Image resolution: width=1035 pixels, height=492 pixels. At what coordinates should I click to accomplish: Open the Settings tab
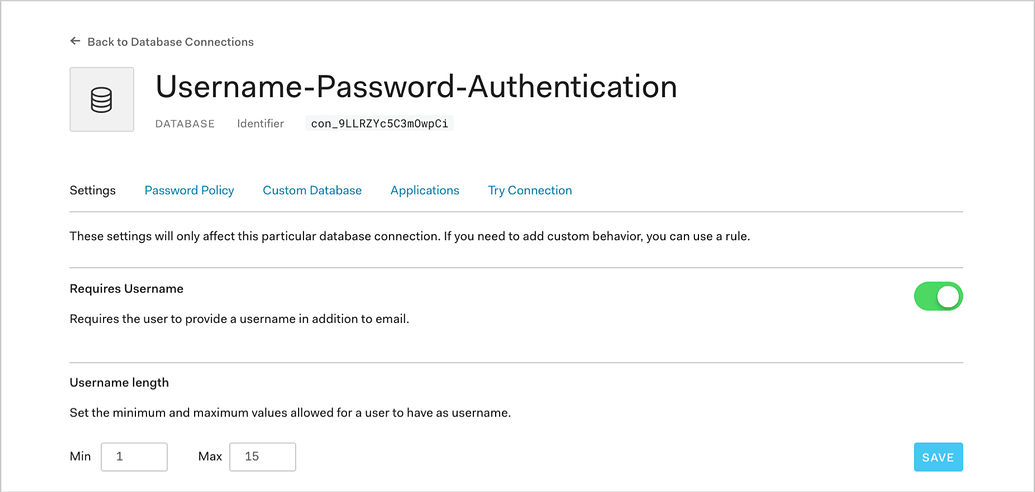[92, 190]
